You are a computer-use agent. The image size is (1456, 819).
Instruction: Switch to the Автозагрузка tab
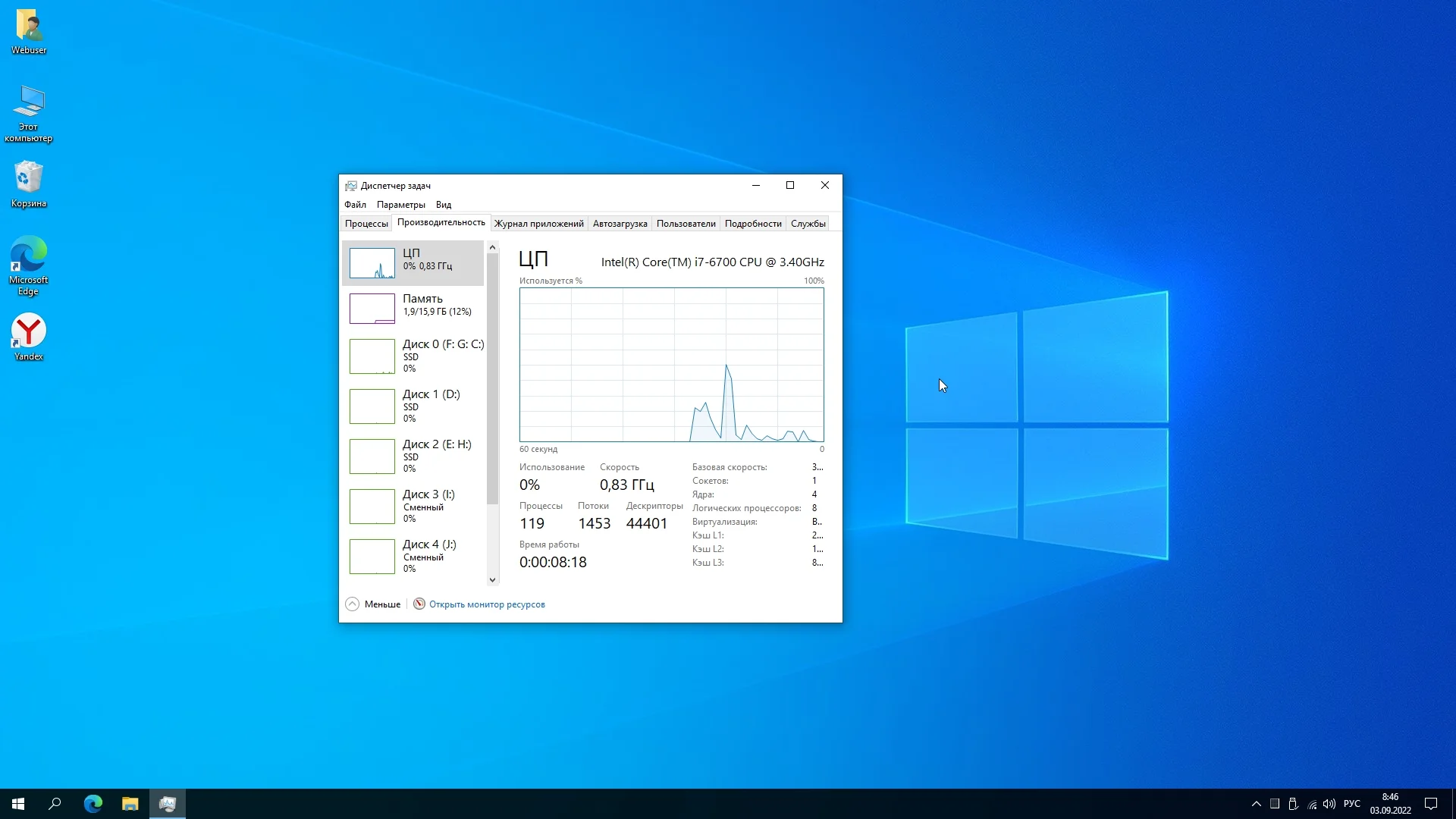620,224
